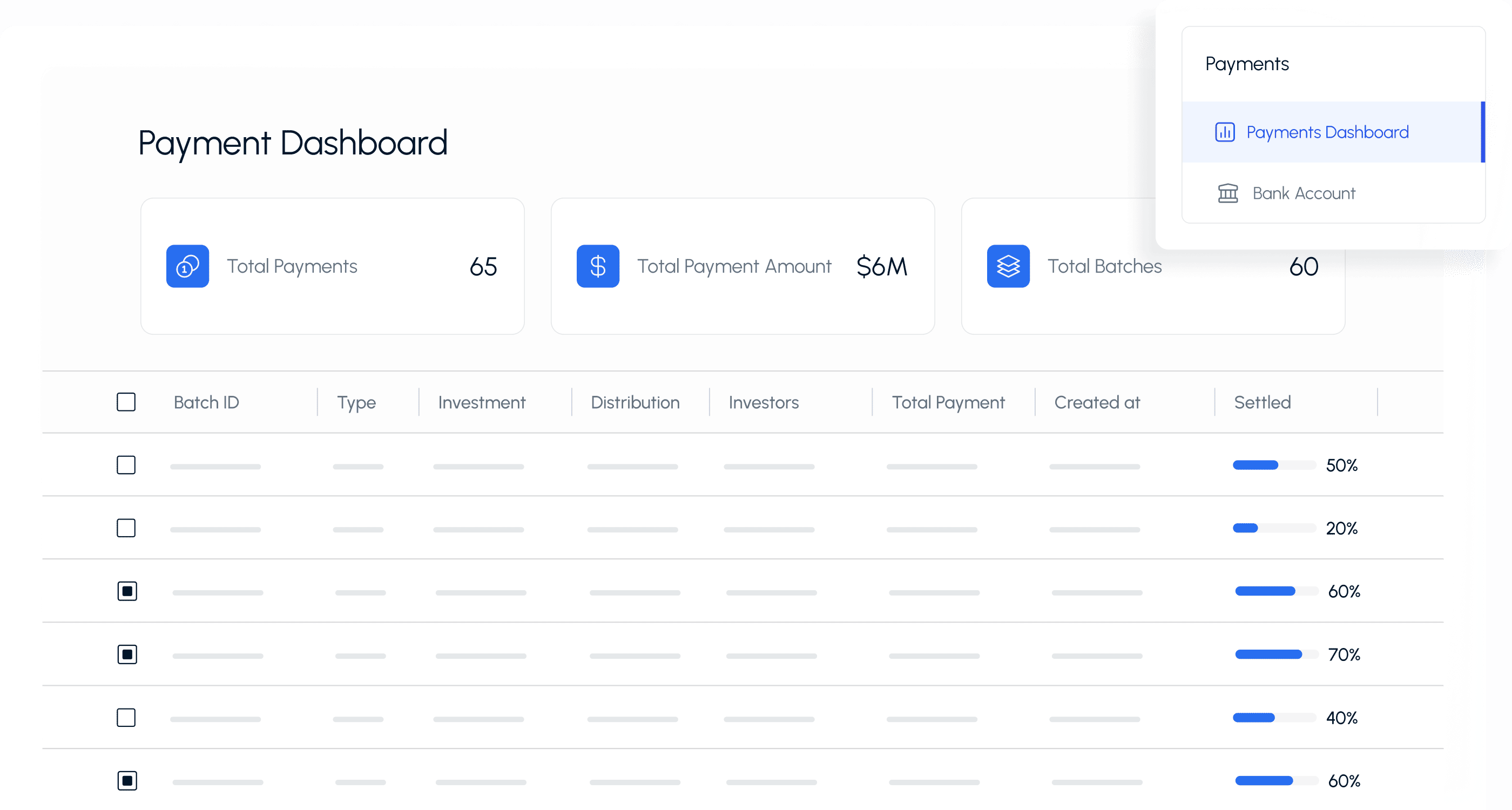The height and width of the screenshot is (810, 1512).
Task: Click the Payments Dashboard chart icon
Action: pyautogui.click(x=1224, y=132)
